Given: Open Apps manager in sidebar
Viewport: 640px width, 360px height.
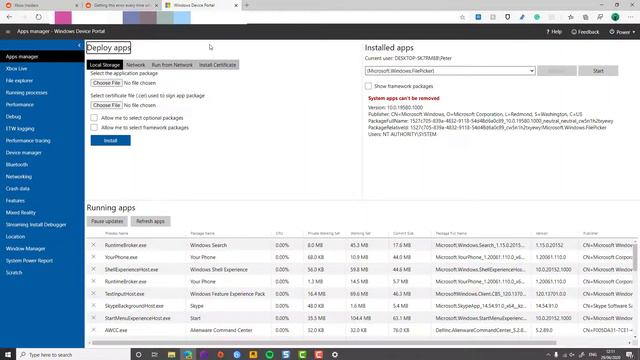Looking at the screenshot, I should click(22, 57).
